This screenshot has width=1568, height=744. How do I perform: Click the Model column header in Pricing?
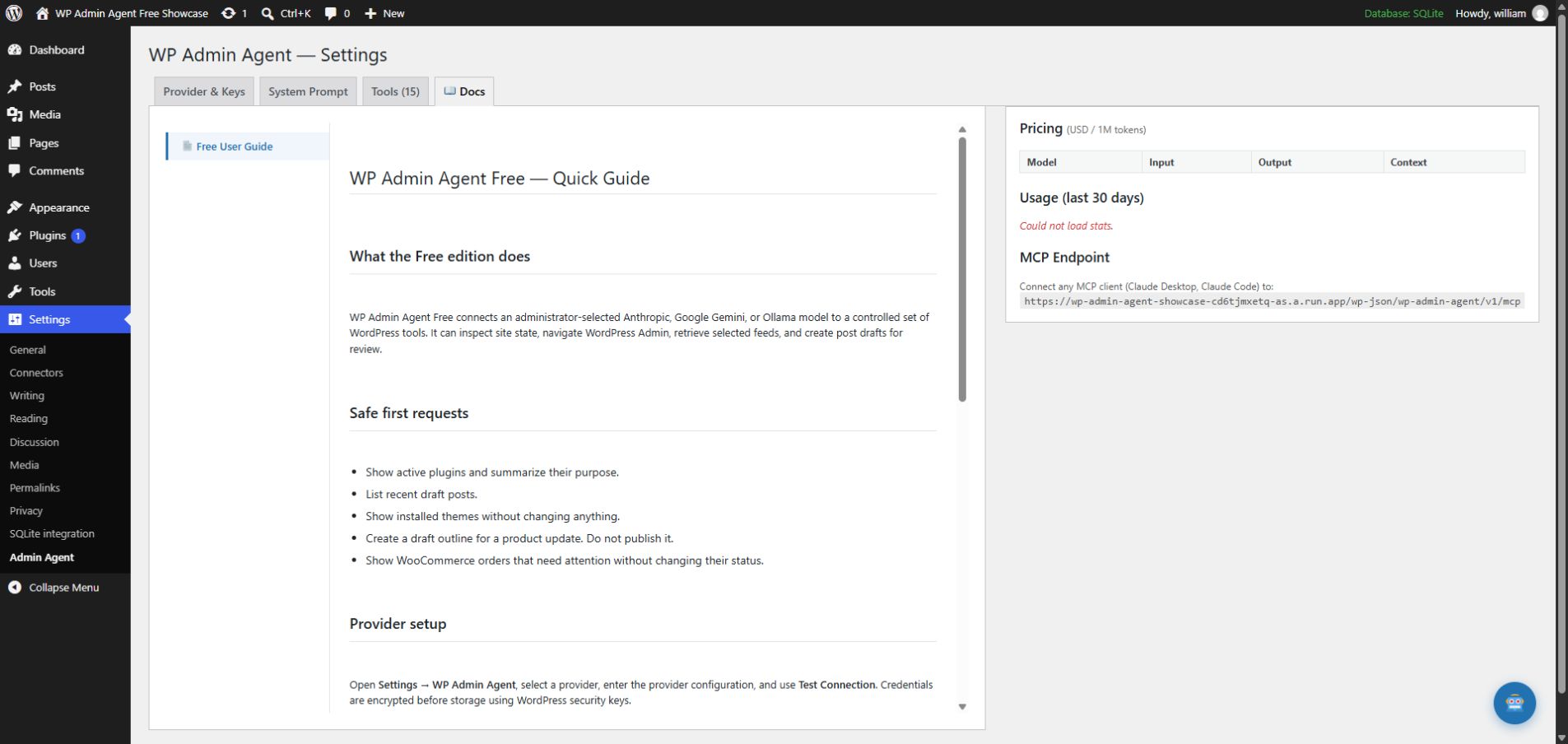pyautogui.click(x=1081, y=162)
